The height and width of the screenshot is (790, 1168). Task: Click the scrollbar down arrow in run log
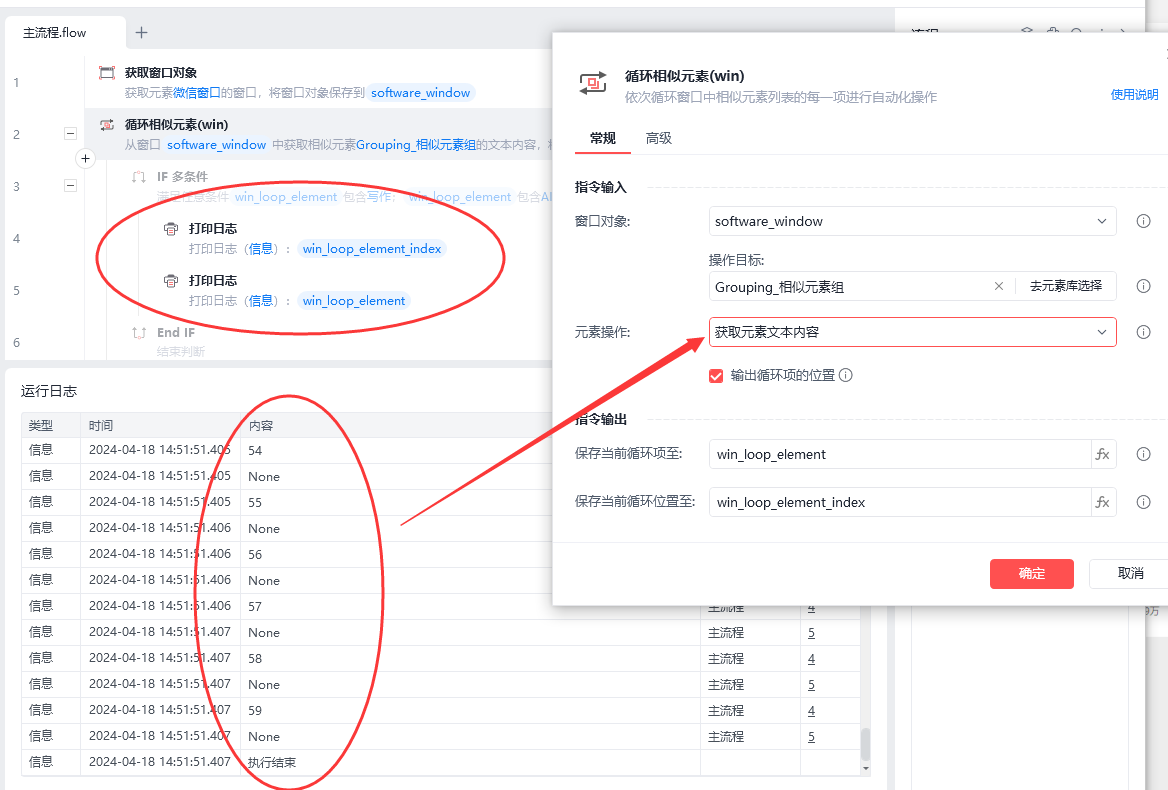tap(865, 768)
